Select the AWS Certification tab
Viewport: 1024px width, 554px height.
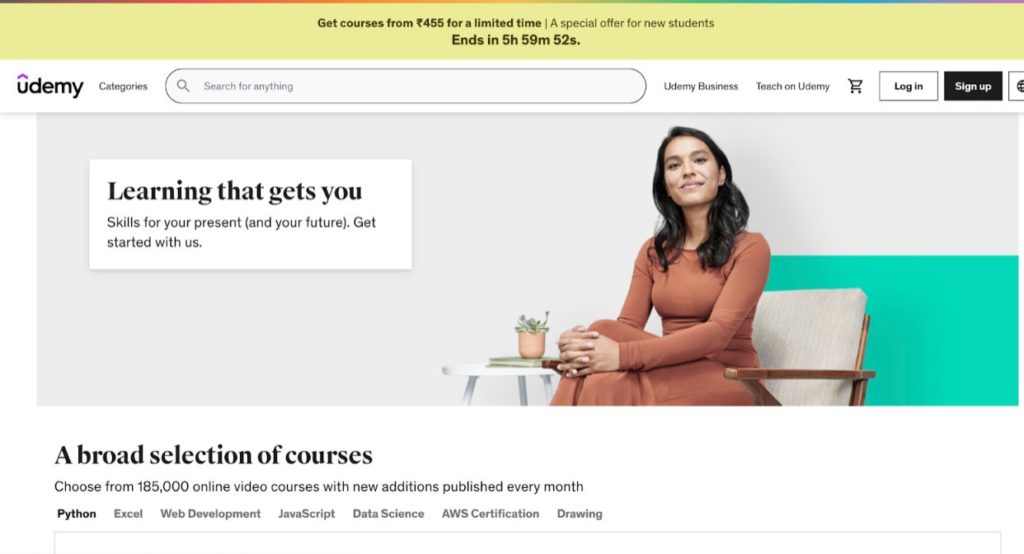pos(490,513)
